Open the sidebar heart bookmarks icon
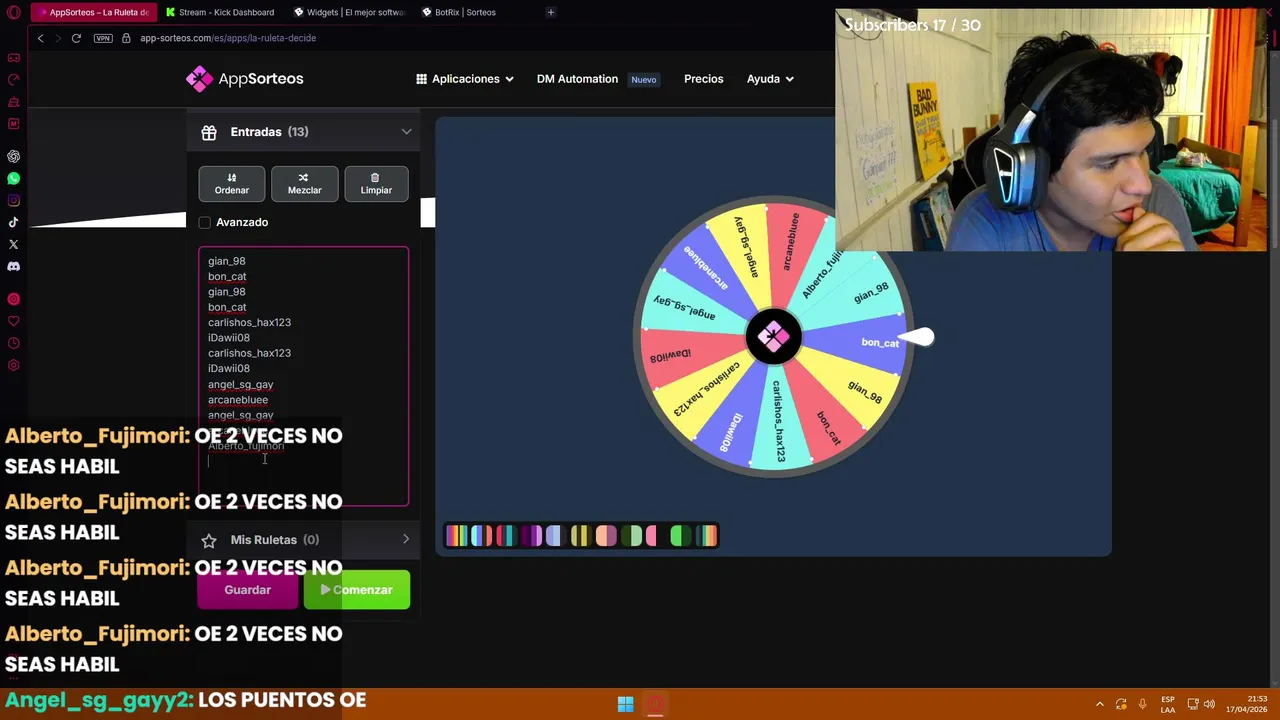Viewport: 1280px width, 720px height. click(13, 321)
